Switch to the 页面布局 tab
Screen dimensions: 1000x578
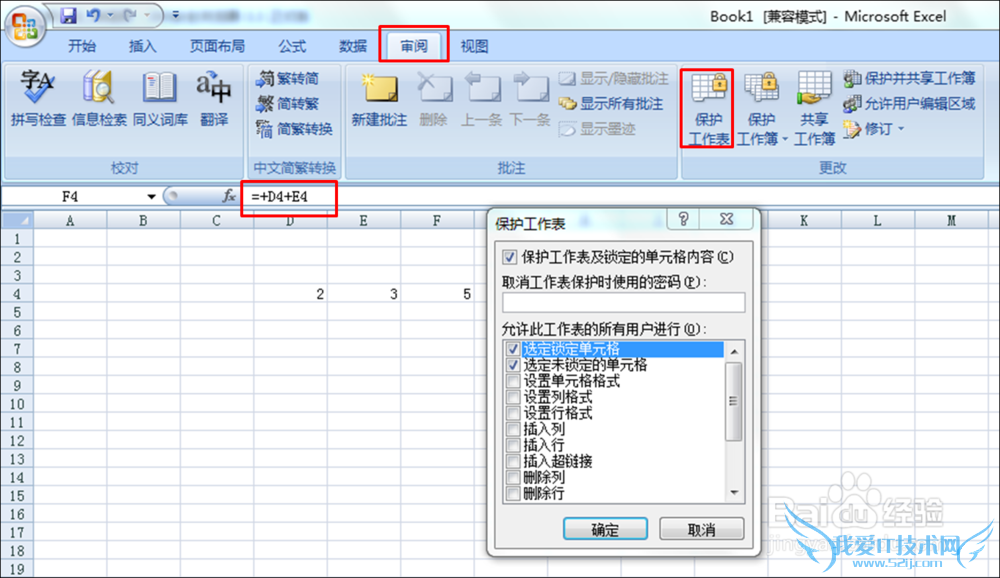tap(217, 46)
